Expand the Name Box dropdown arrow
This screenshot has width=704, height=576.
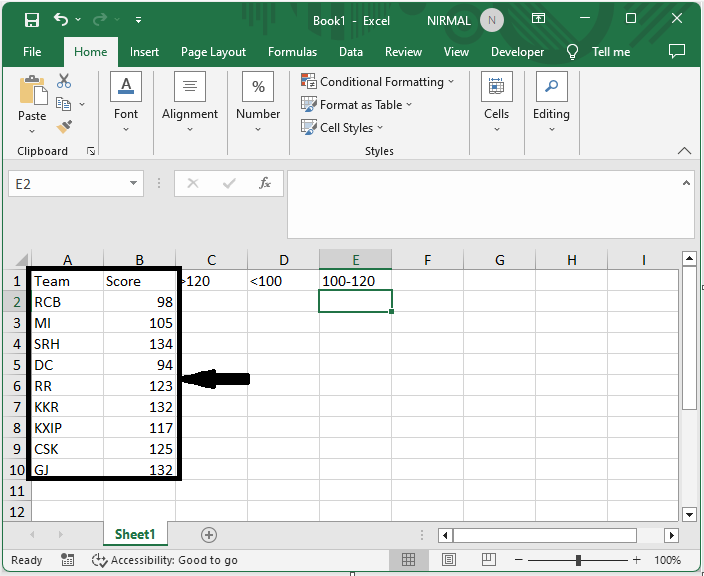(133, 183)
